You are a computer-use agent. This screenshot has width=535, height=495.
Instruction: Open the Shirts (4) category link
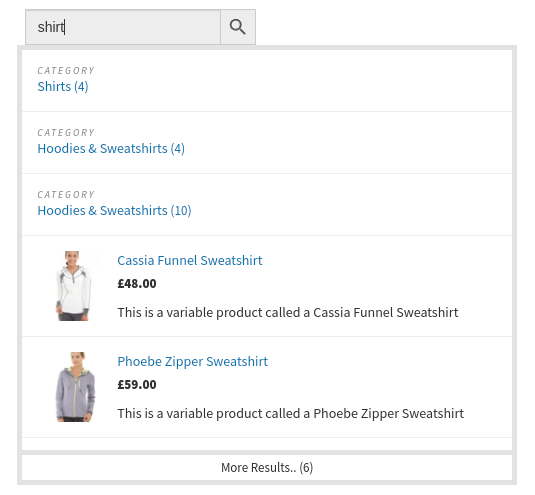click(63, 87)
